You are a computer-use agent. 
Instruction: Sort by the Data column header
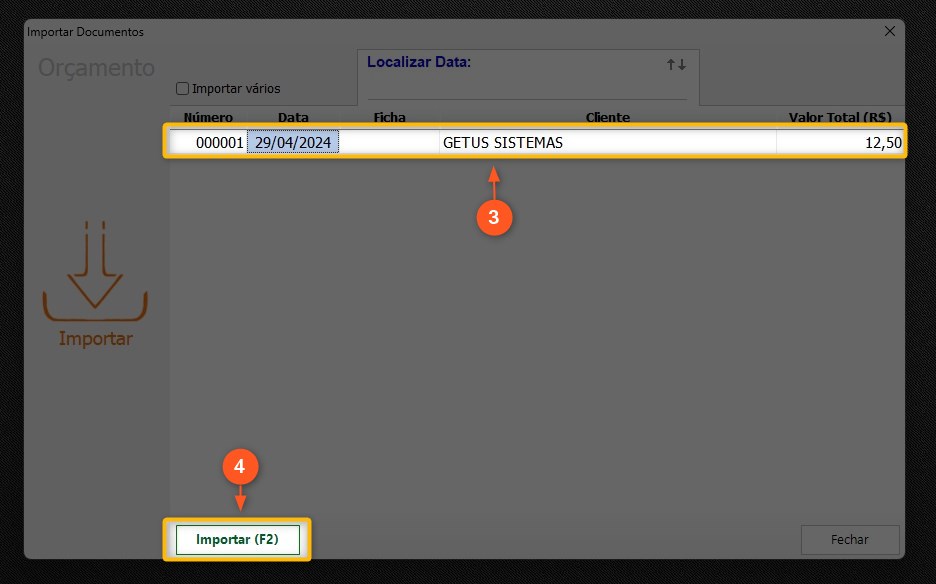click(293, 117)
